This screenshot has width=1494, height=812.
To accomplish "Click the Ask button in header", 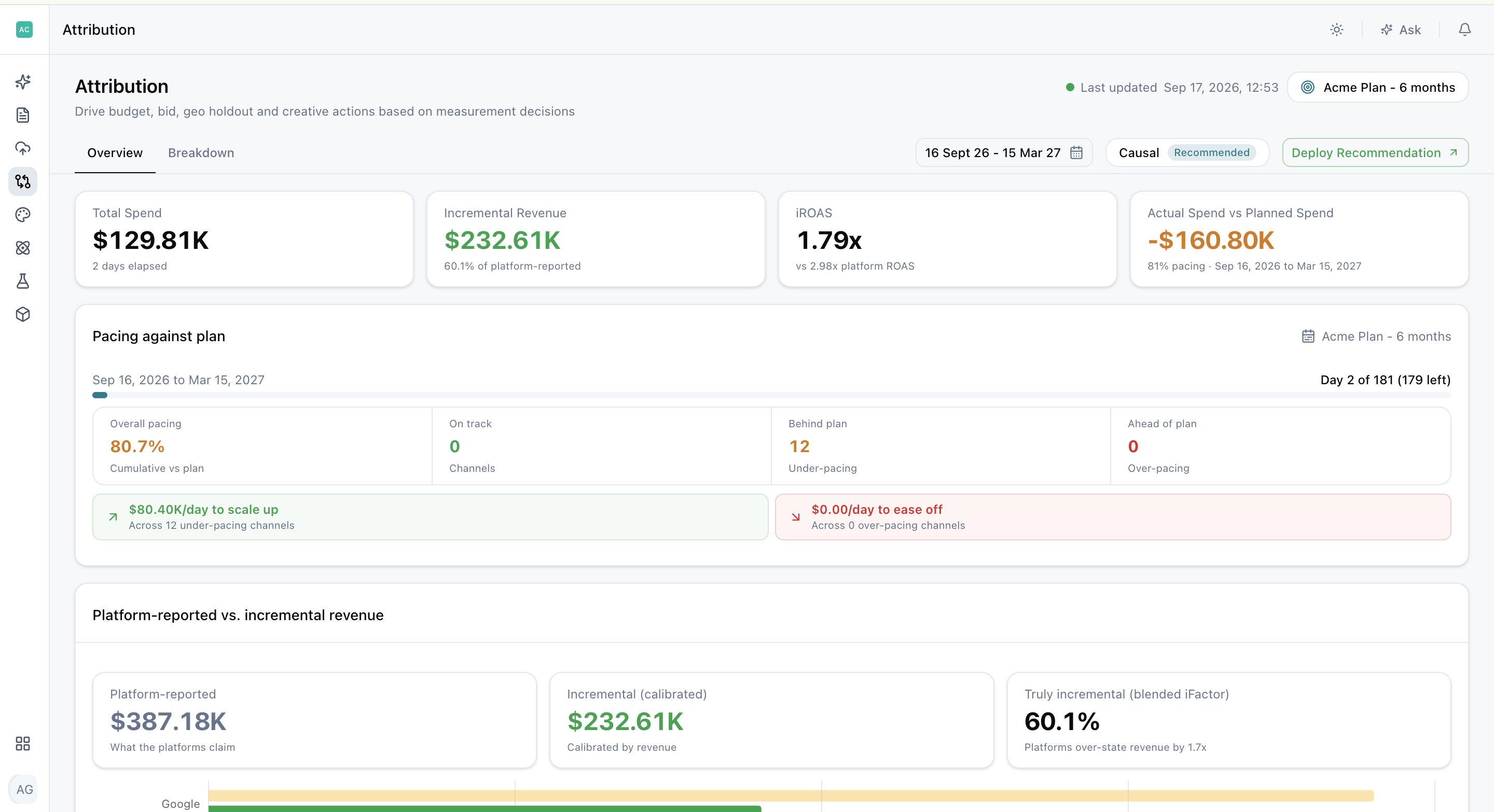I will coord(1401,30).
